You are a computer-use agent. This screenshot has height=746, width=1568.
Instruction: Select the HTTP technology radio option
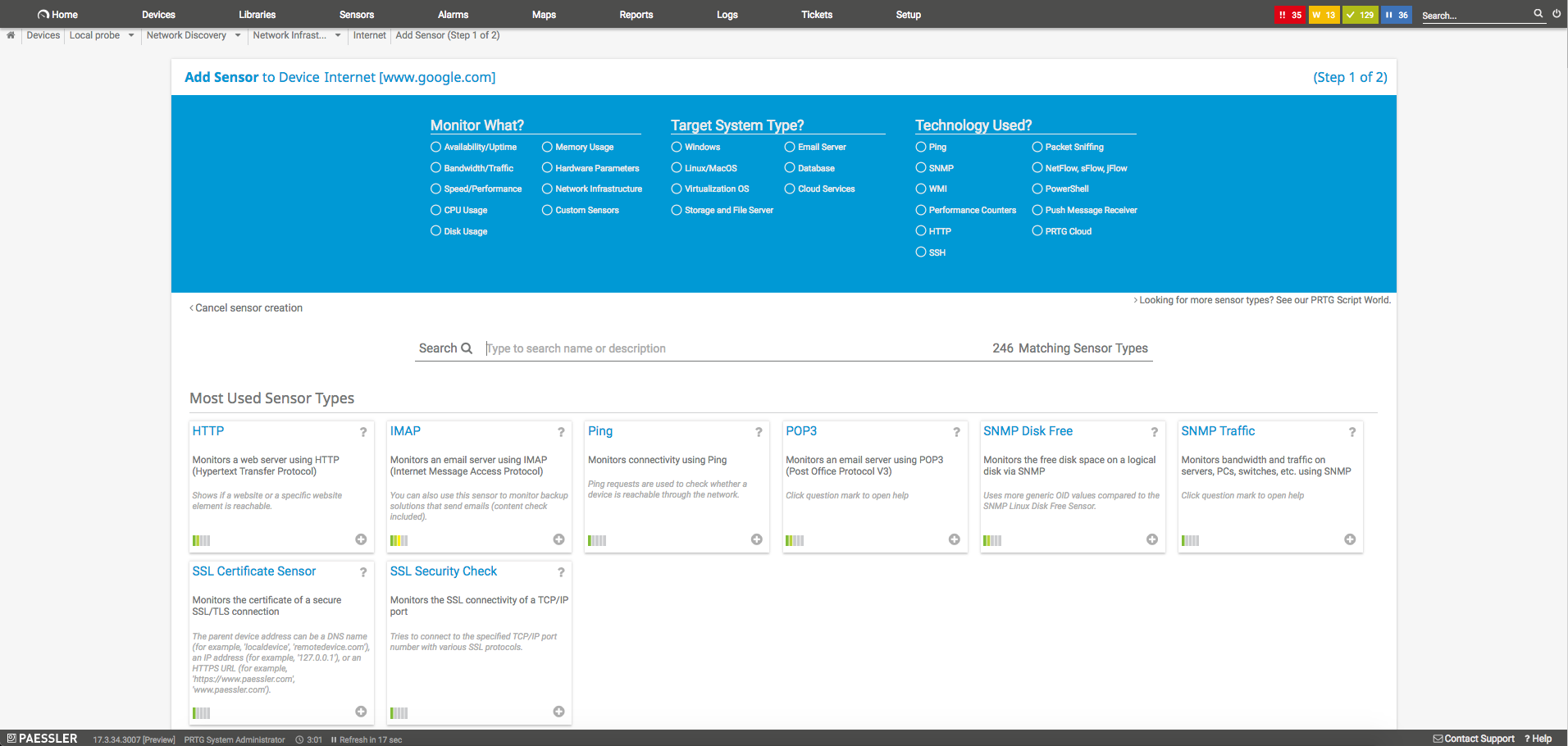pyautogui.click(x=921, y=231)
